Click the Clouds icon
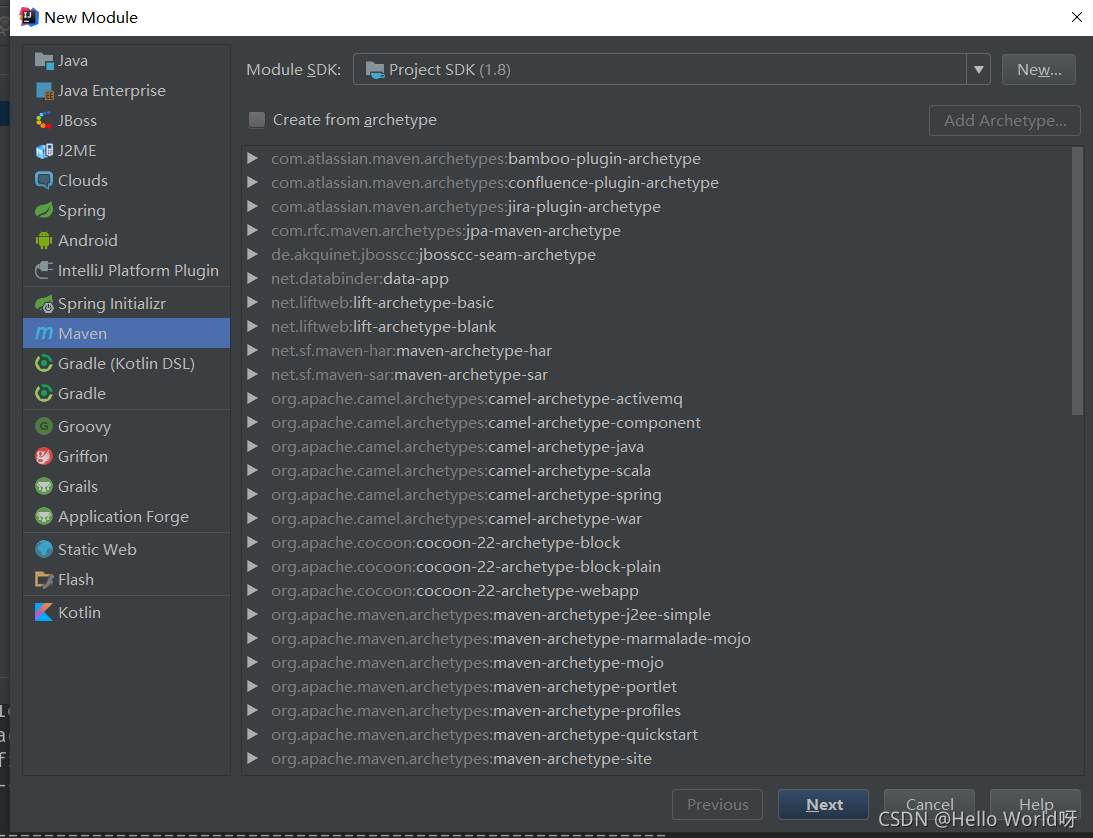 point(44,181)
